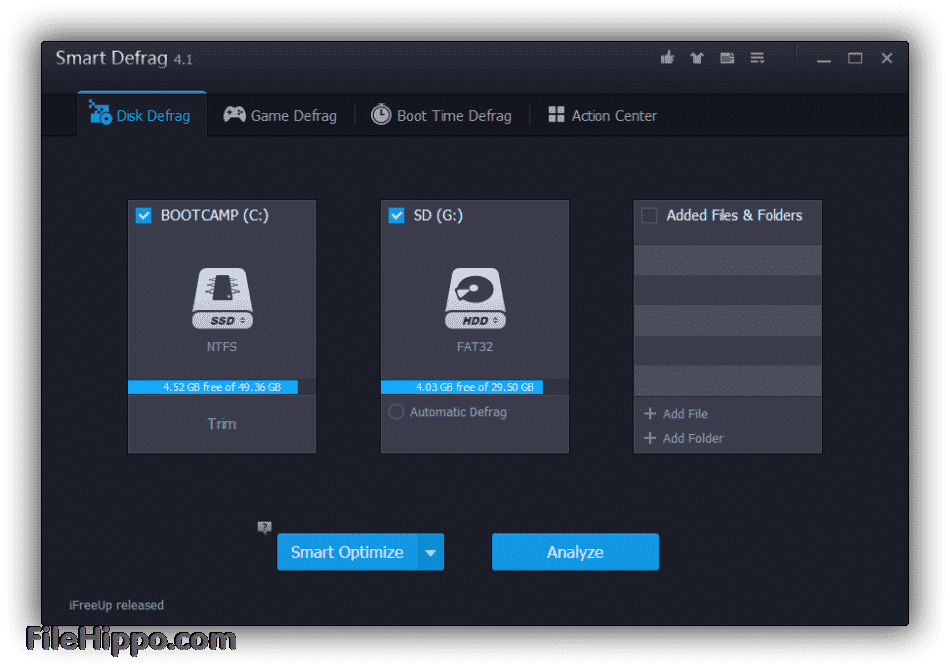Check the Added Files & Folders checkbox

(649, 215)
